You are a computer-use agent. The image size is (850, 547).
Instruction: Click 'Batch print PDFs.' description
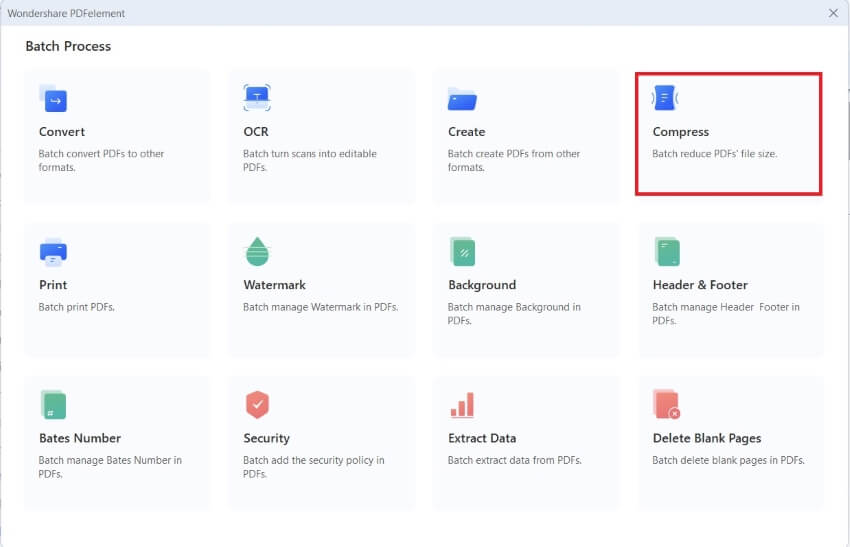tap(76, 307)
